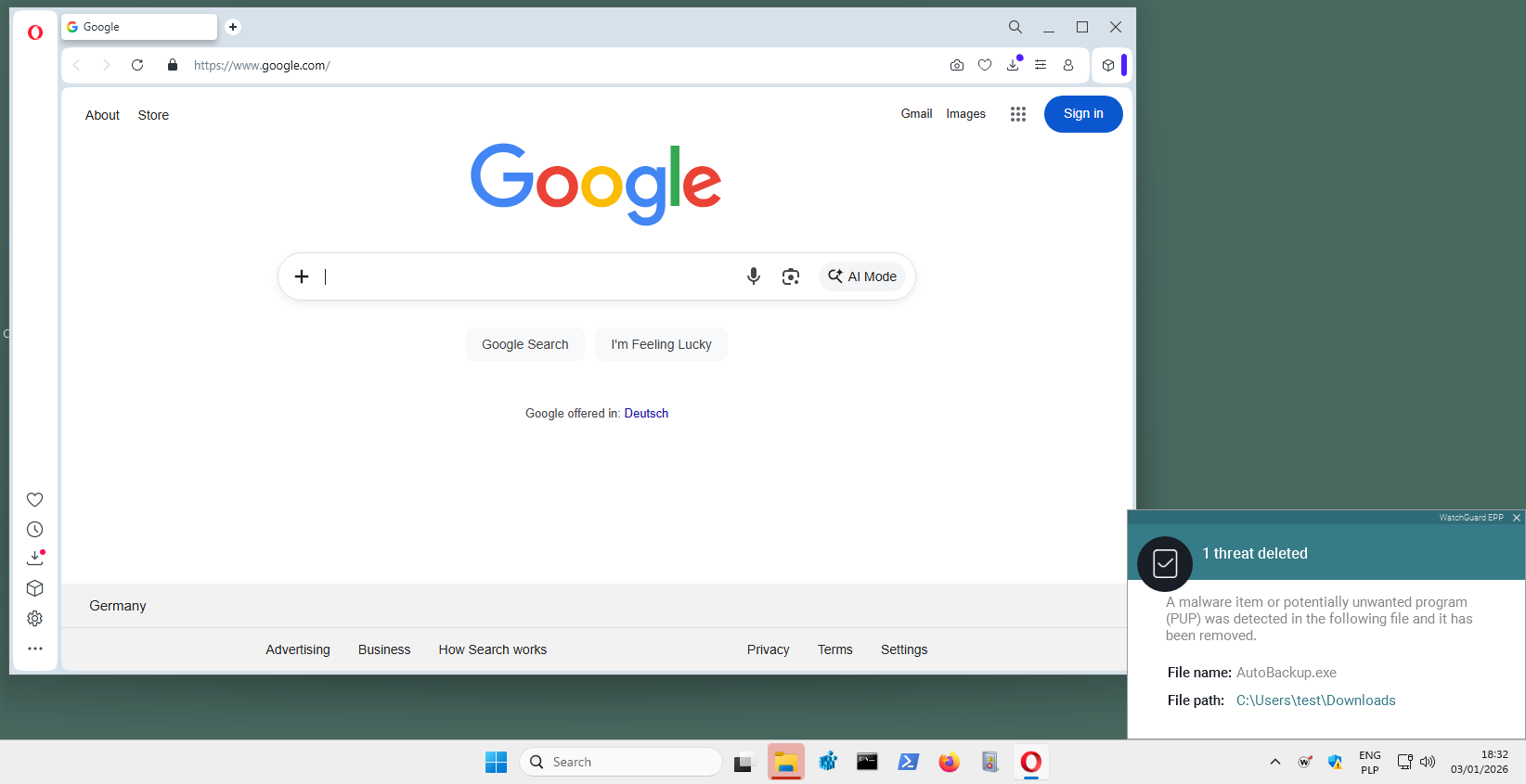
Task: Open downloads icon in address bar
Action: click(x=1013, y=65)
